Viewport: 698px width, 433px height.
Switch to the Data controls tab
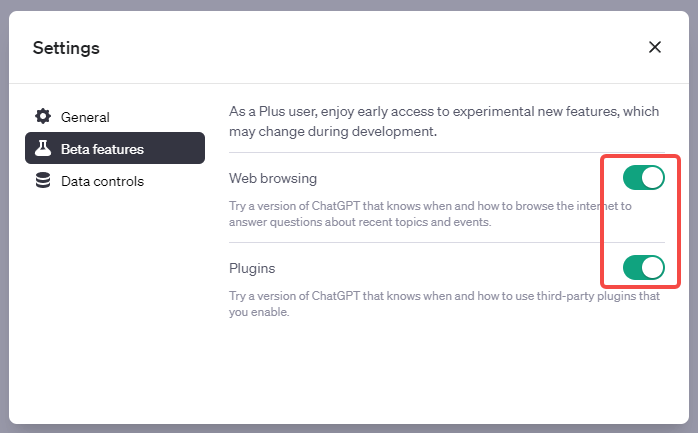[102, 181]
